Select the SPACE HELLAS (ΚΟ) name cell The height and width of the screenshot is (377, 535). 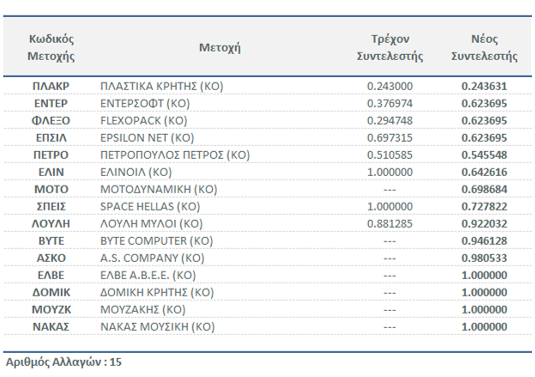150,206
